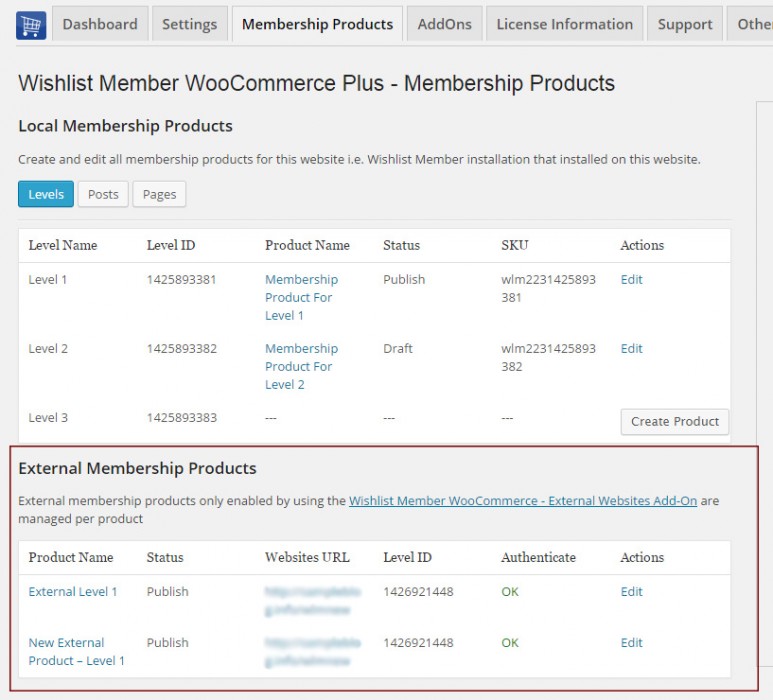Screen dimensions: 773x700
Task: Open the AddOns tab
Action: (x=444, y=24)
